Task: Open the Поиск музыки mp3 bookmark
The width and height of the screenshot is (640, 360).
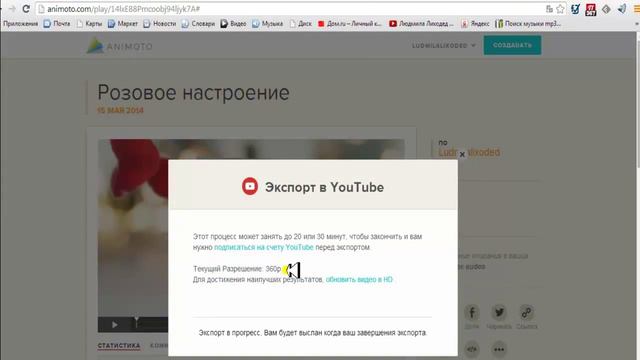Action: click(x=528, y=24)
